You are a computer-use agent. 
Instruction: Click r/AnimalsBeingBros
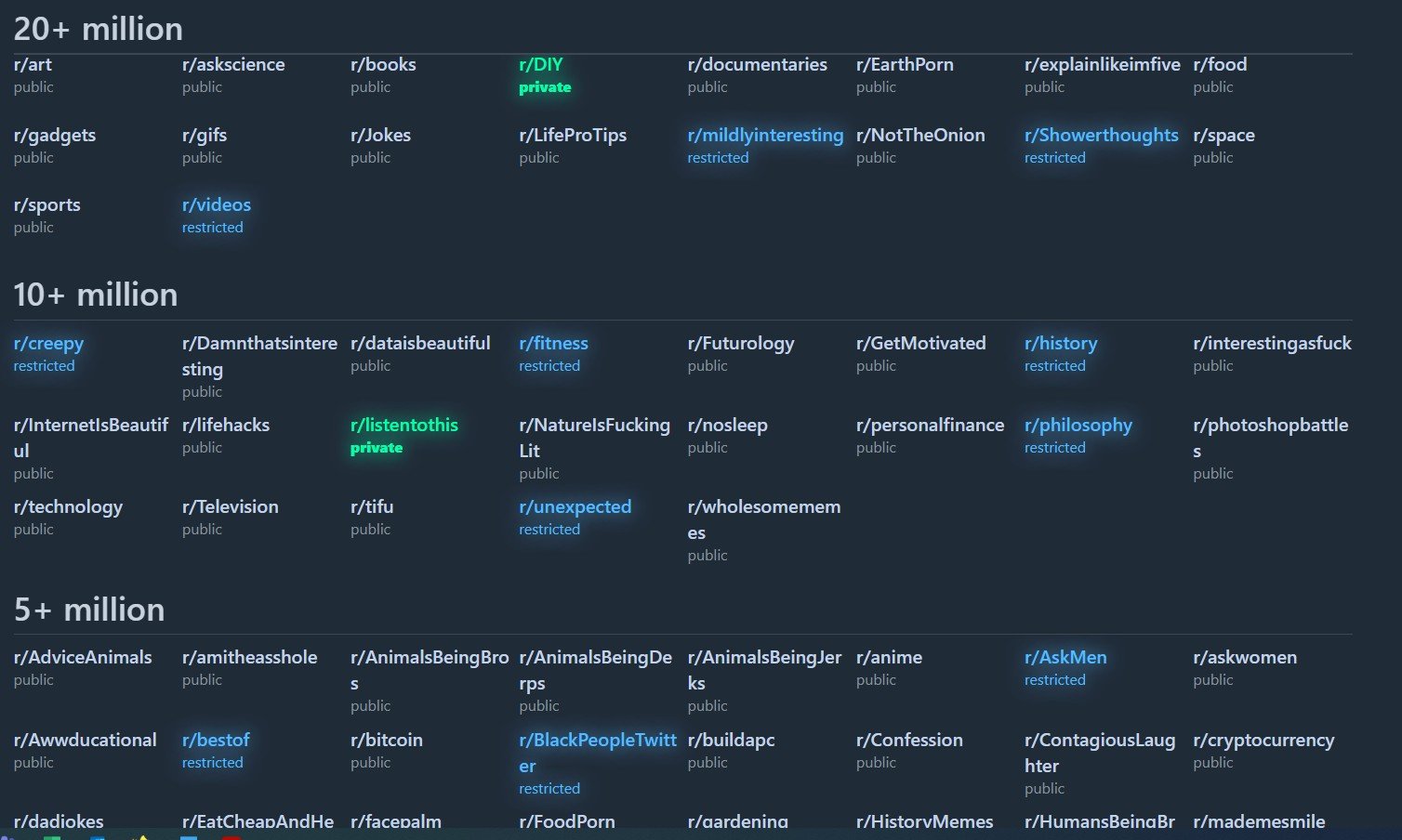click(430, 670)
